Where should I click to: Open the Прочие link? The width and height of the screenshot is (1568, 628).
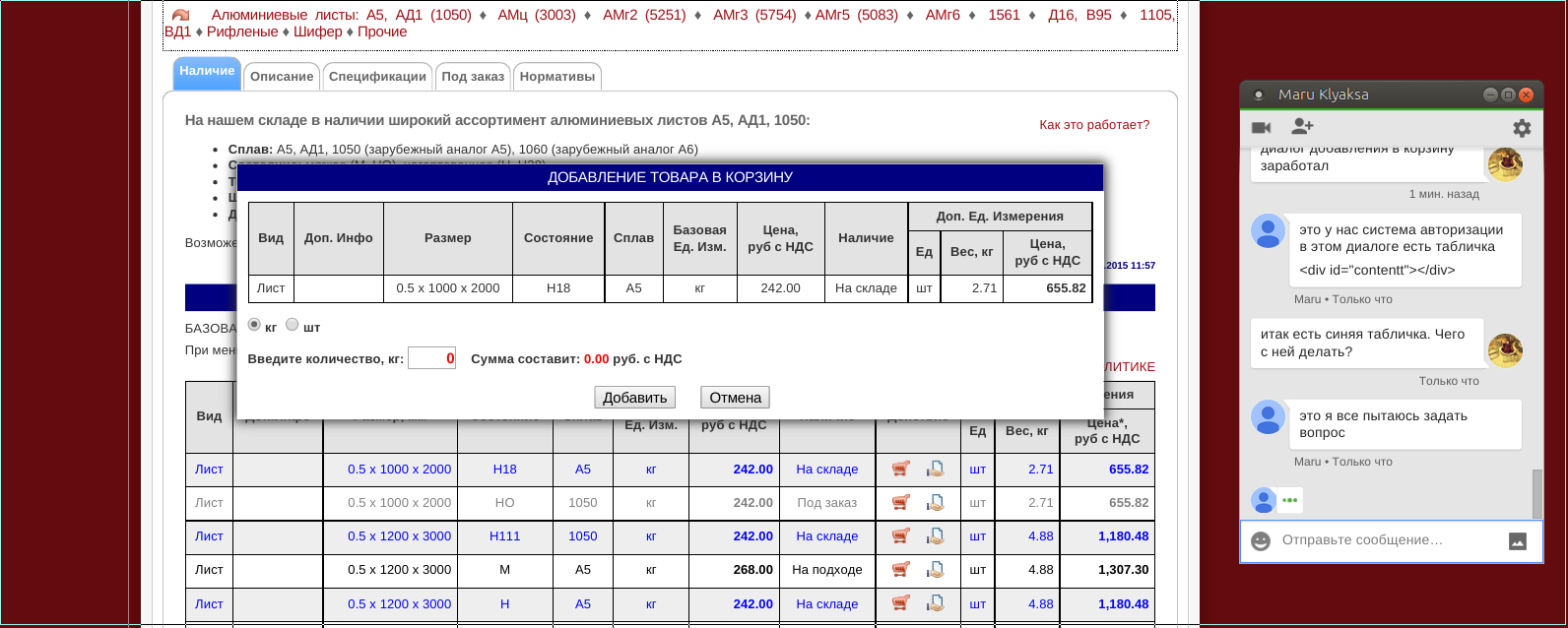tap(382, 31)
